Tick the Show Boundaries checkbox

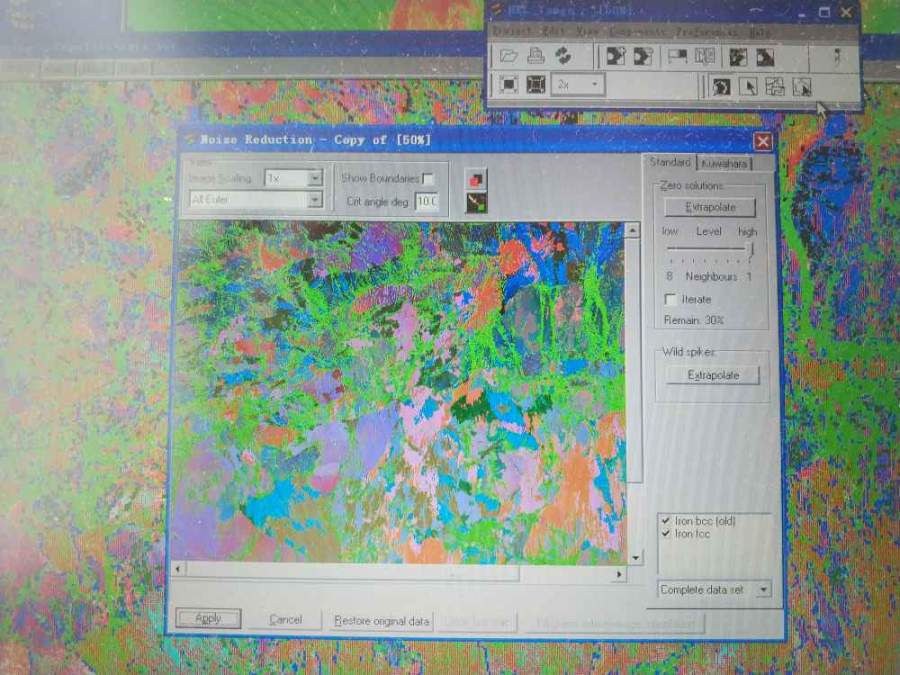(x=428, y=179)
